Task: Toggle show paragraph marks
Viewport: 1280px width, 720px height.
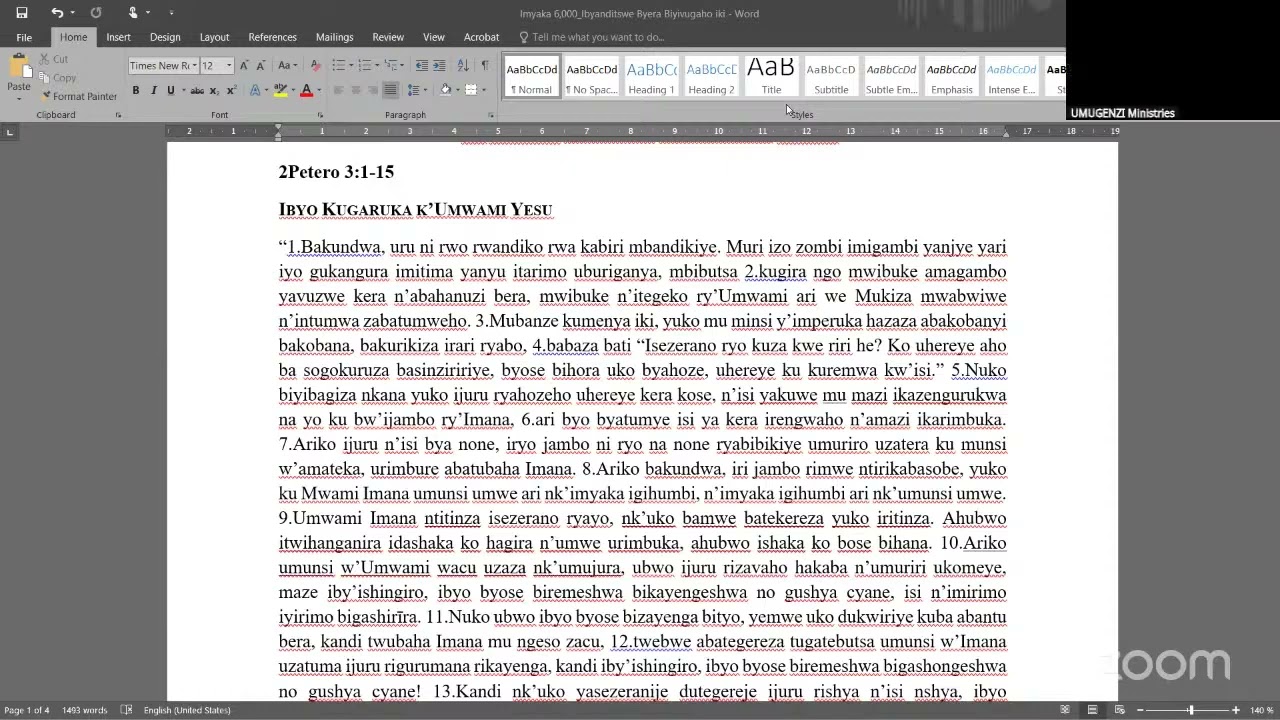Action: [485, 66]
